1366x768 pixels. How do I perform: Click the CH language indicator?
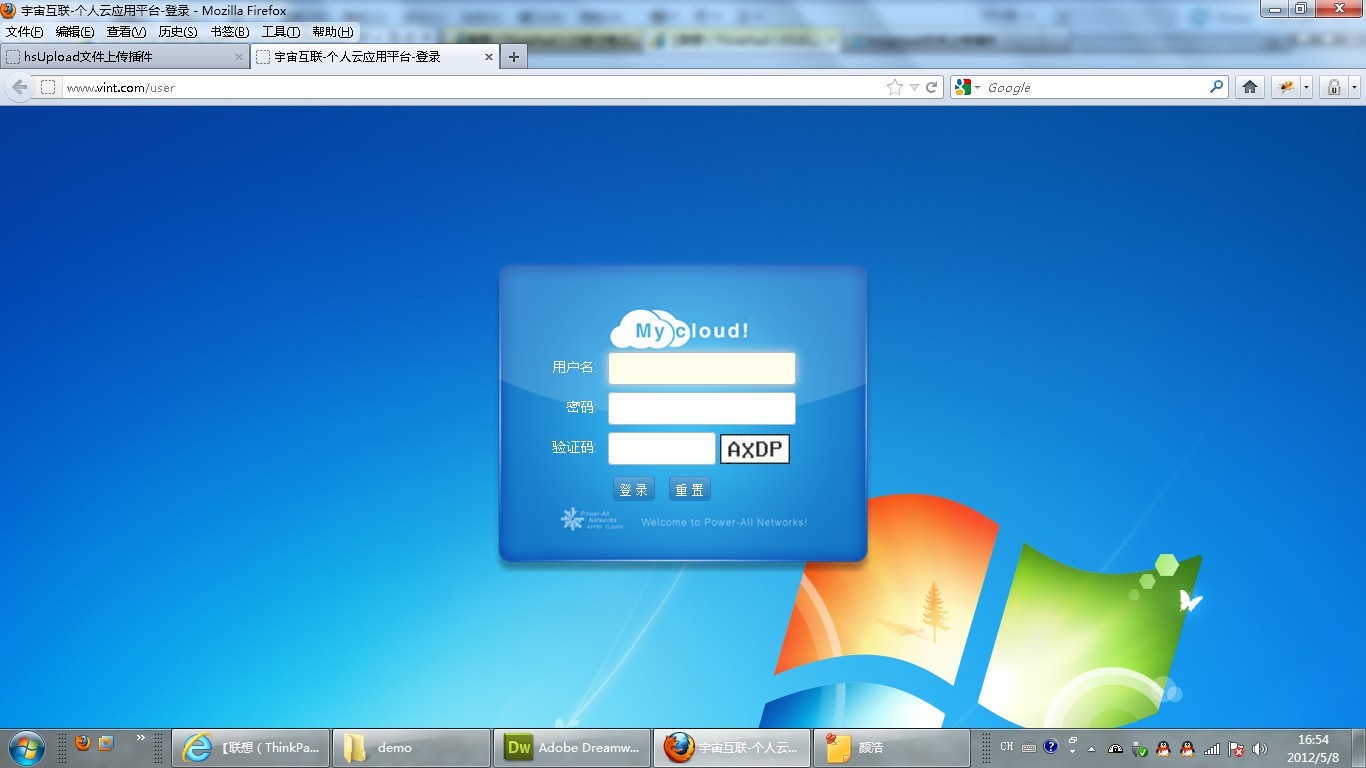[1006, 747]
